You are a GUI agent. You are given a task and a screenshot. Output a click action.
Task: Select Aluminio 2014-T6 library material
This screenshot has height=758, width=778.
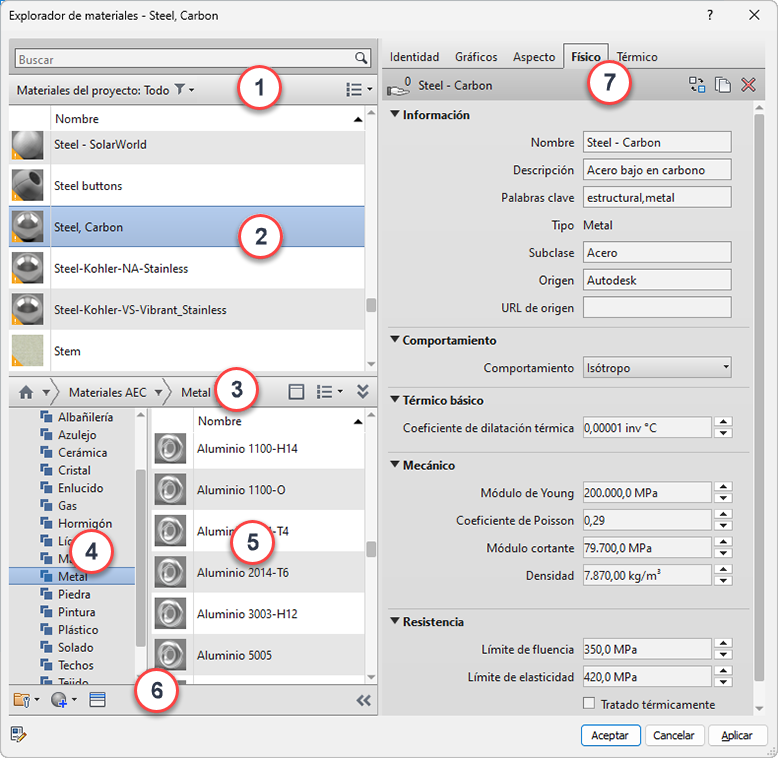coord(258,572)
